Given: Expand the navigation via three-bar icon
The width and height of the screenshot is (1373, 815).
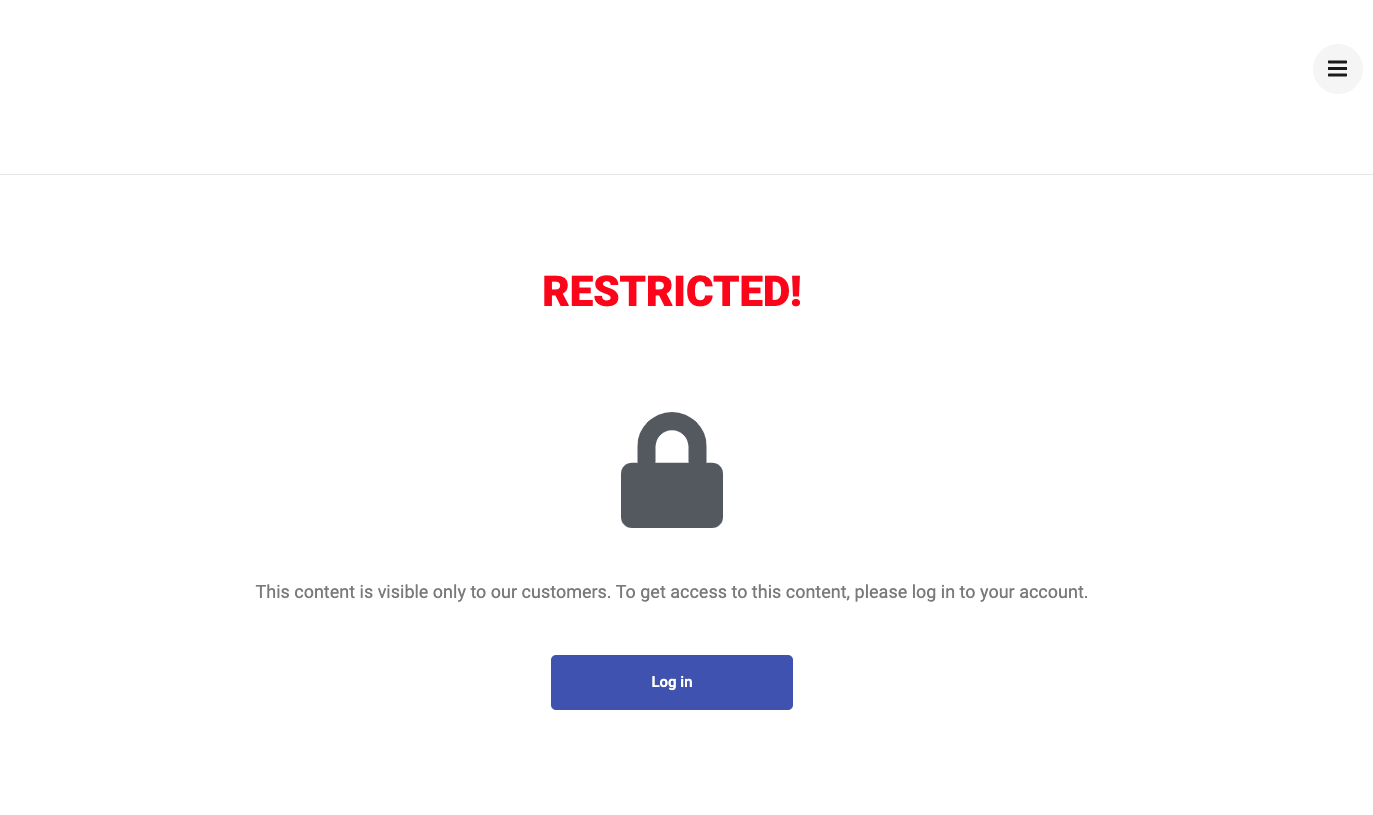Looking at the screenshot, I should pos(1337,69).
